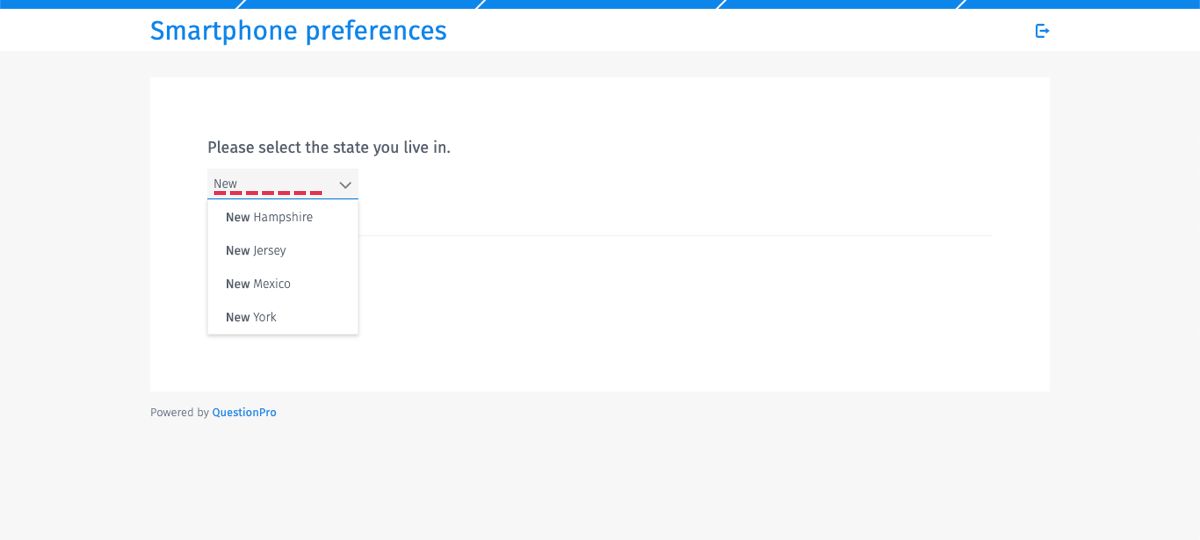Click the "Please select the state" question text
1200x540 pixels.
[329, 147]
